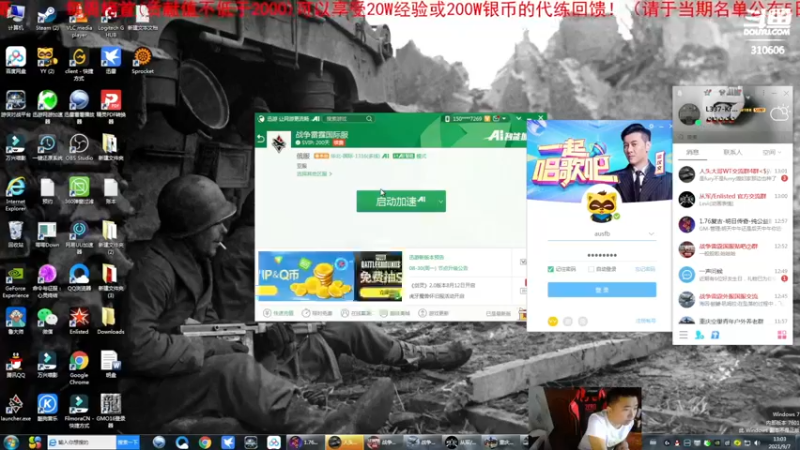
Task: Click the blue YY login button
Action: pos(602,289)
